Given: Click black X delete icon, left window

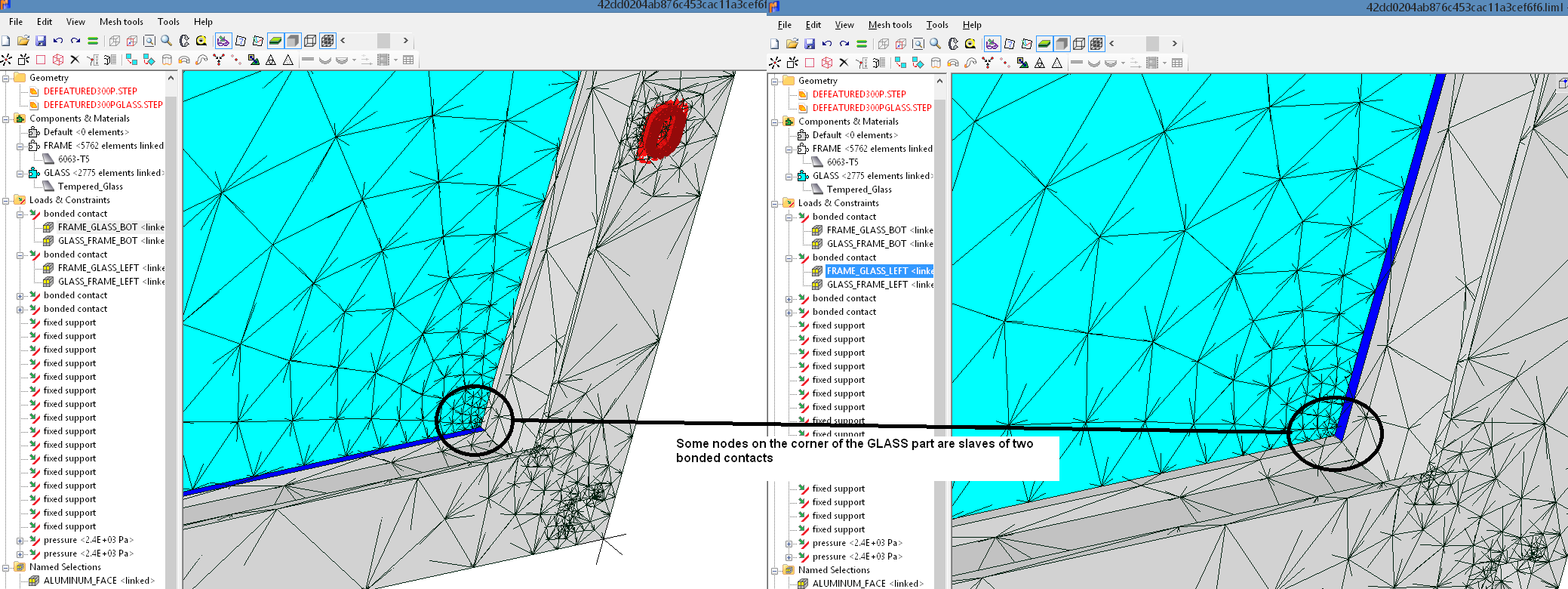Looking at the screenshot, I should [75, 60].
